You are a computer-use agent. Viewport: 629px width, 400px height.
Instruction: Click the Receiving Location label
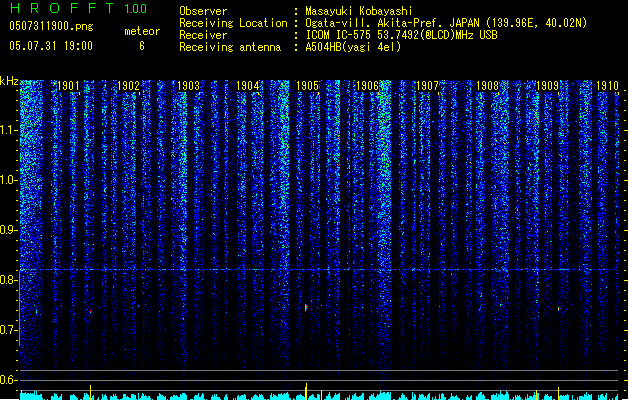pos(233,23)
